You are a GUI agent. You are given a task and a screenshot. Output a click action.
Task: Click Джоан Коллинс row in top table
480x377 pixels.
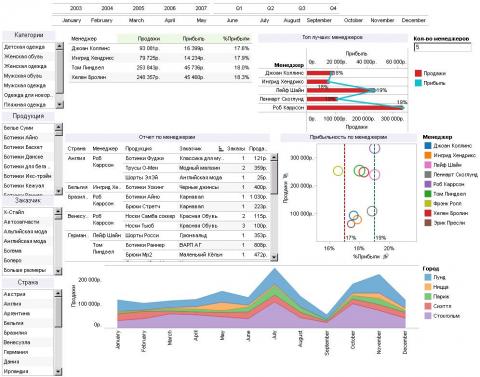(160, 48)
